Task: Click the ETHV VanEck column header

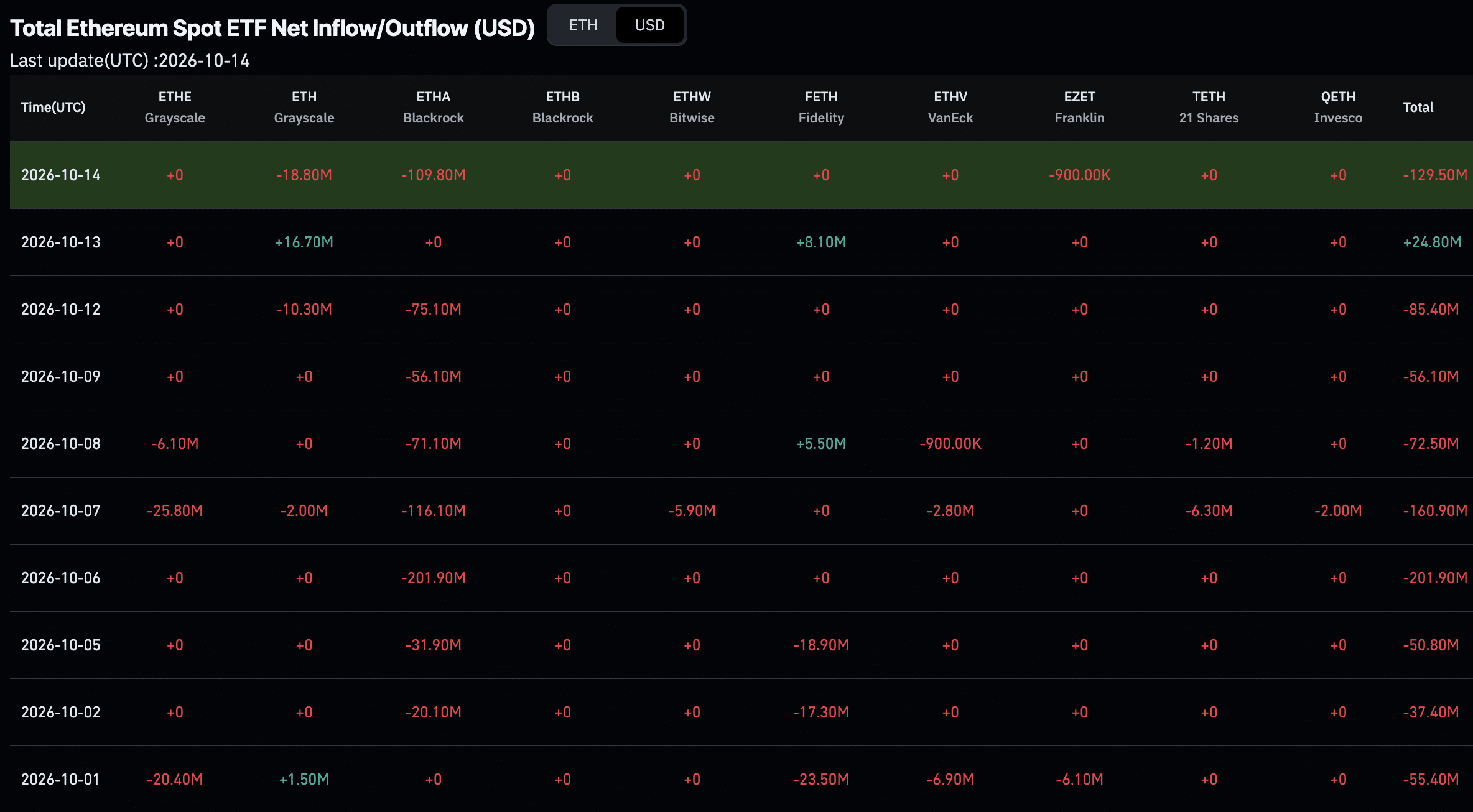Action: [x=950, y=107]
